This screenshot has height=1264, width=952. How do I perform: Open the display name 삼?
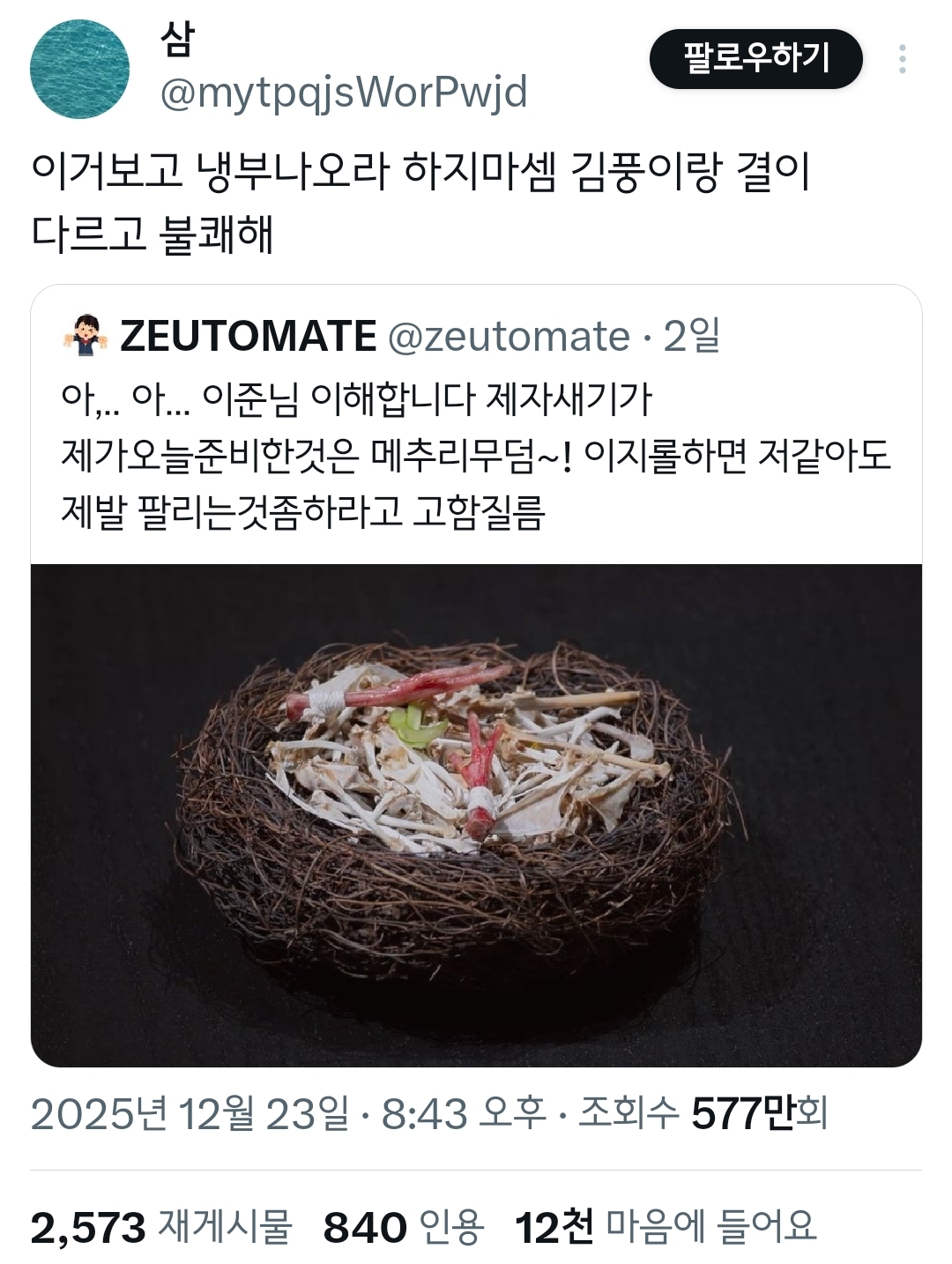(177, 38)
